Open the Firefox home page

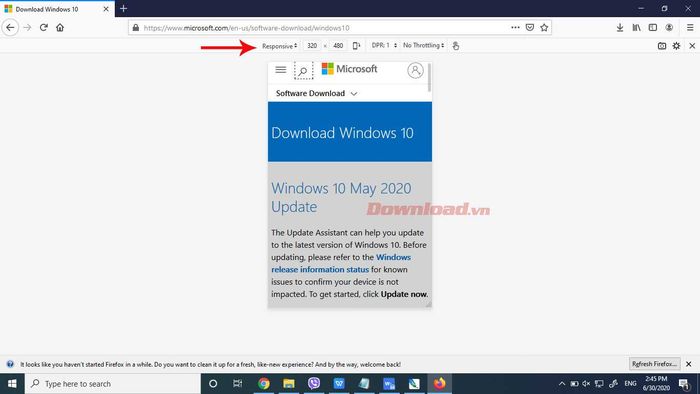coord(60,27)
